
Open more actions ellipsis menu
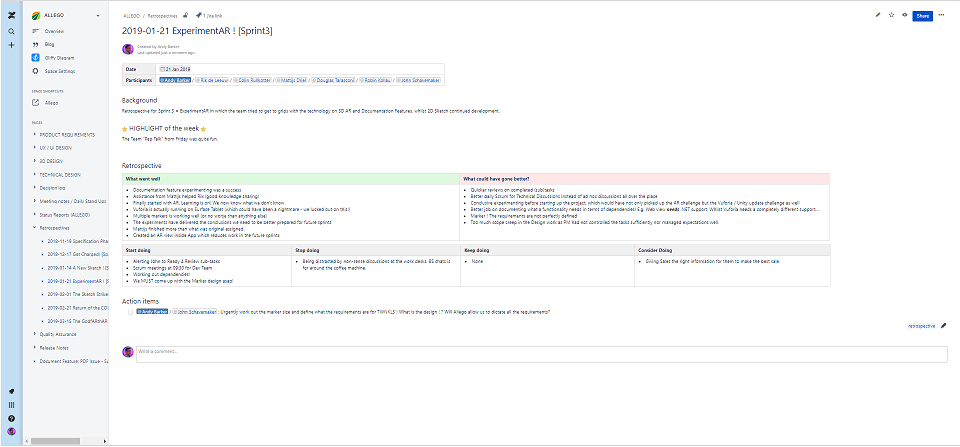coord(941,15)
